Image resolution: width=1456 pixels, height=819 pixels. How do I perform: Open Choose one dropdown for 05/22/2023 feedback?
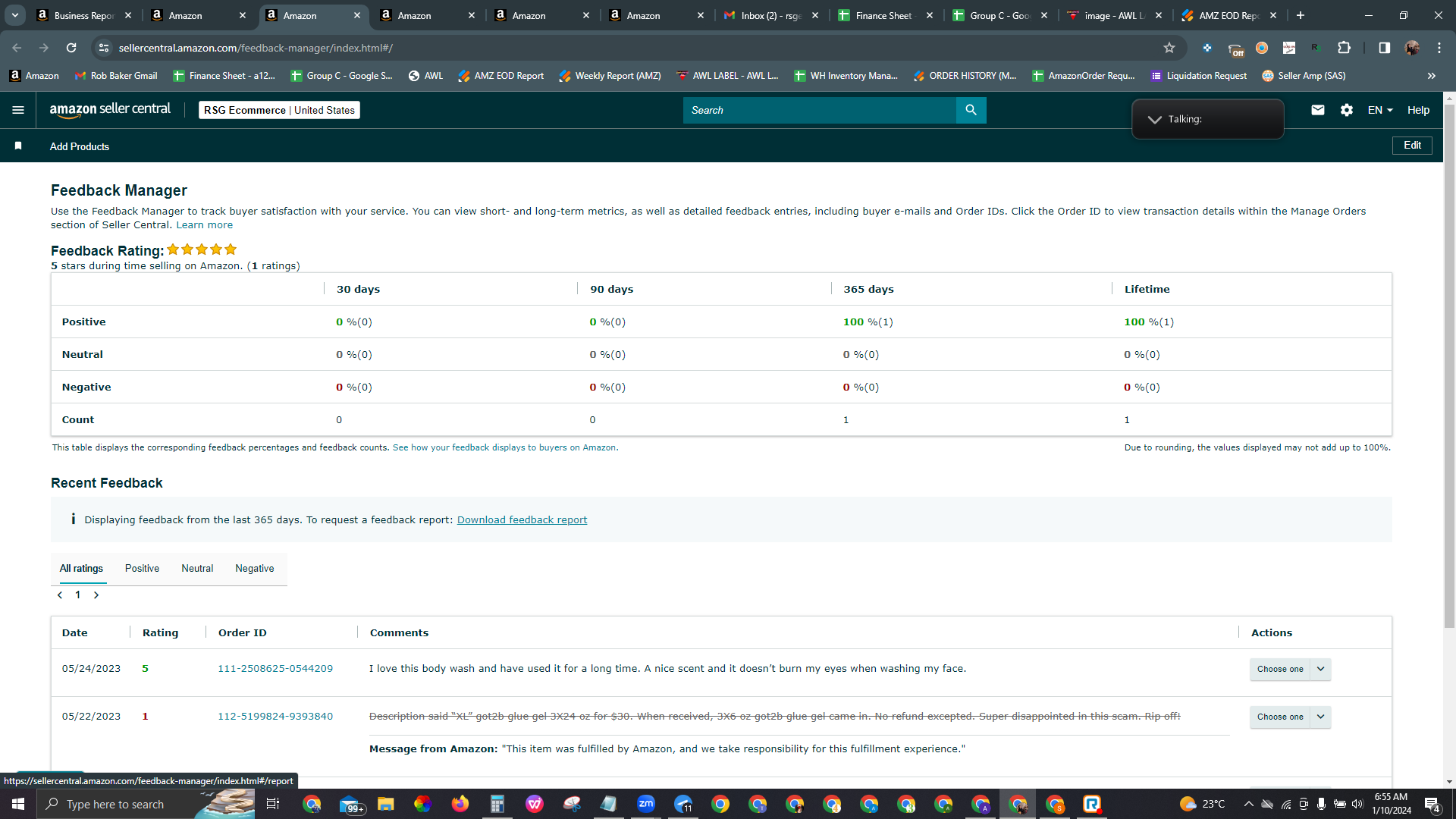[x=1290, y=717]
